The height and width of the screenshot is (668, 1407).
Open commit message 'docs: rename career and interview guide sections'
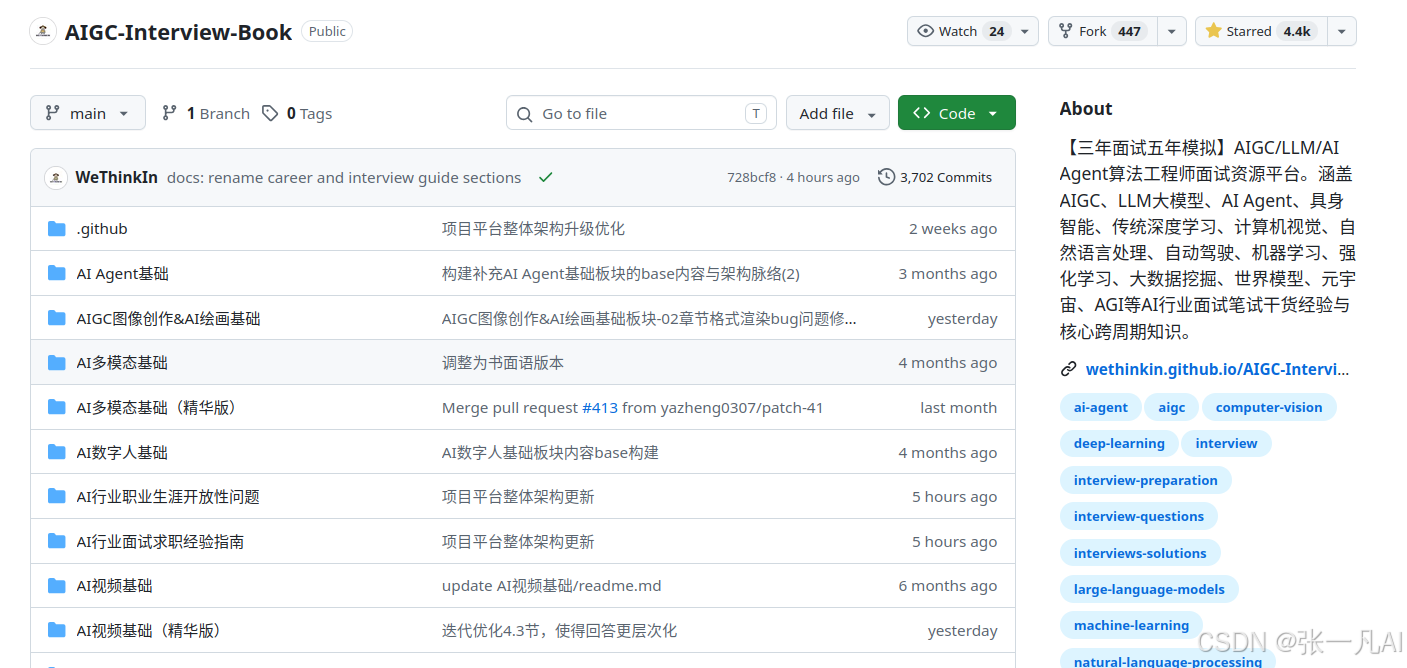pyautogui.click(x=344, y=177)
